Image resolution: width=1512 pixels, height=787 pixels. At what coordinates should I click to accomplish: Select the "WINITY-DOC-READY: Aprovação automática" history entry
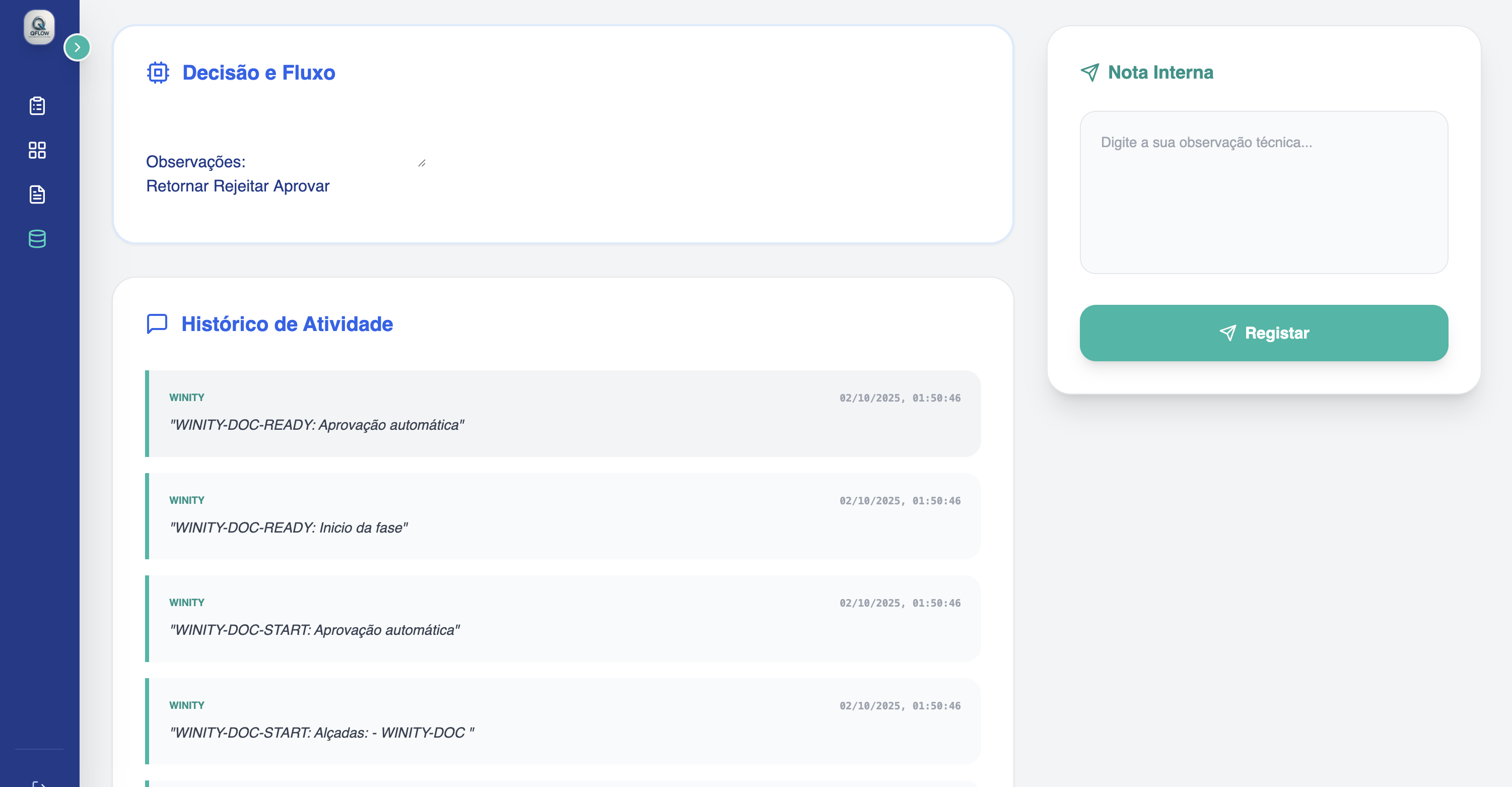click(564, 414)
